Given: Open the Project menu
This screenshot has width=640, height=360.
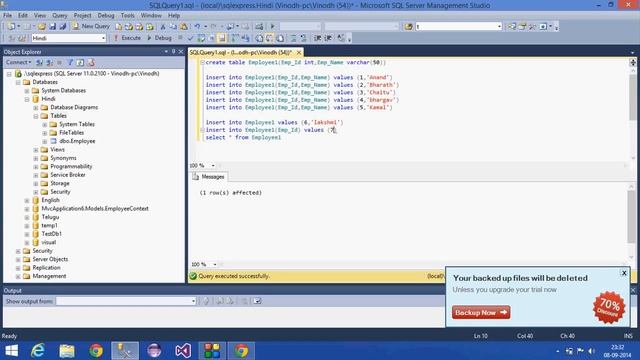Looking at the screenshot, I should coord(82,16).
